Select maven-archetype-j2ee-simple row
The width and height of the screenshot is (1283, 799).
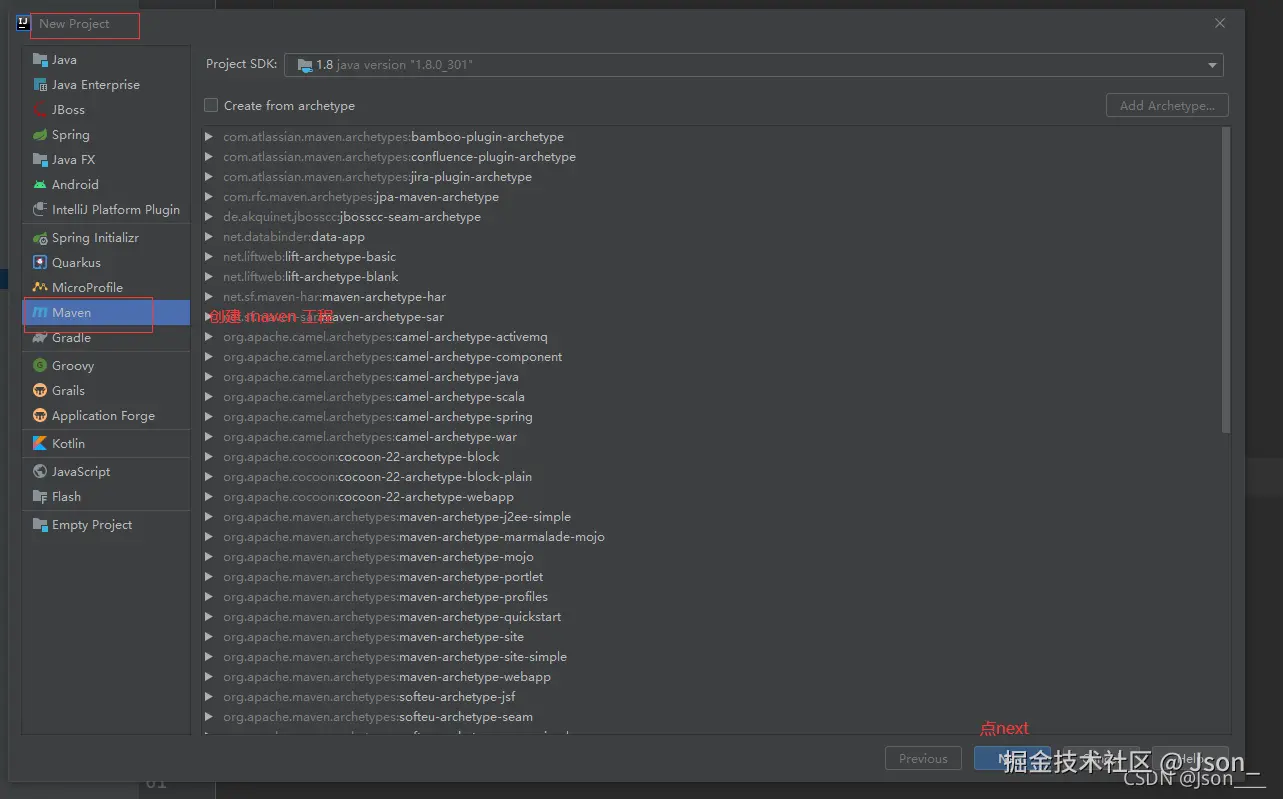click(712, 517)
